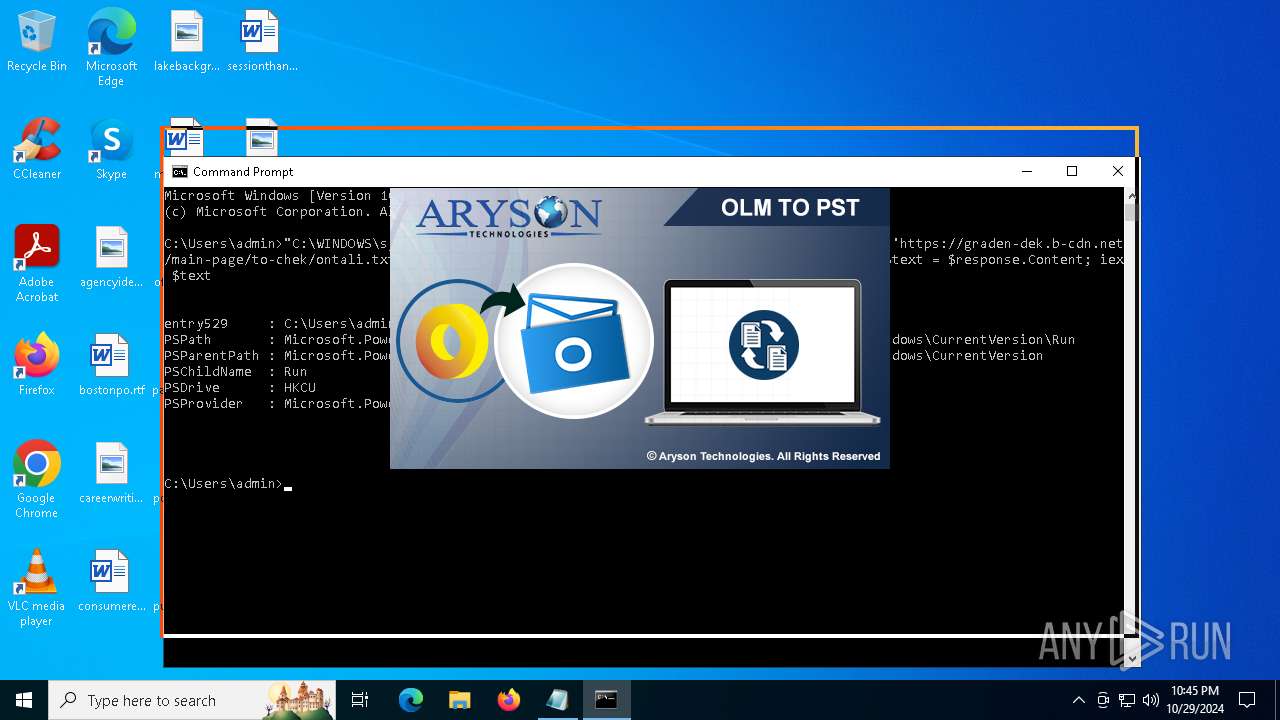
Task: Open the Windows Start menu
Action: (x=24, y=700)
